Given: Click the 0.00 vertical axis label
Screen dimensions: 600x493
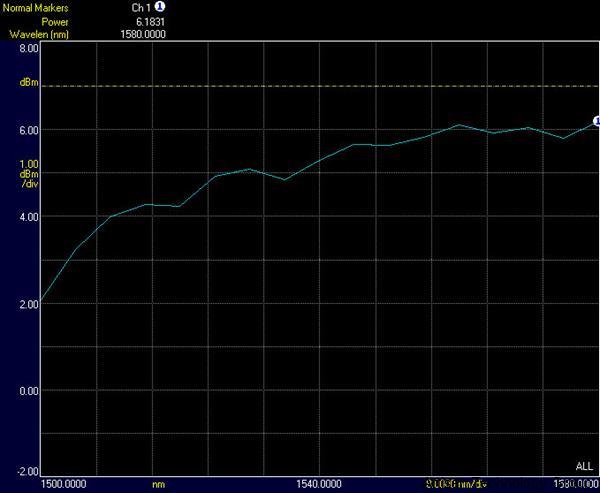Looking at the screenshot, I should pyautogui.click(x=28, y=391).
